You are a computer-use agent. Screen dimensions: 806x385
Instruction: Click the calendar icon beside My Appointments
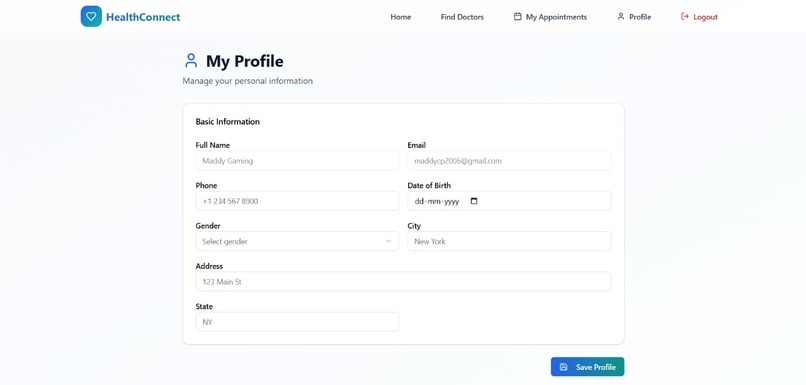click(518, 16)
